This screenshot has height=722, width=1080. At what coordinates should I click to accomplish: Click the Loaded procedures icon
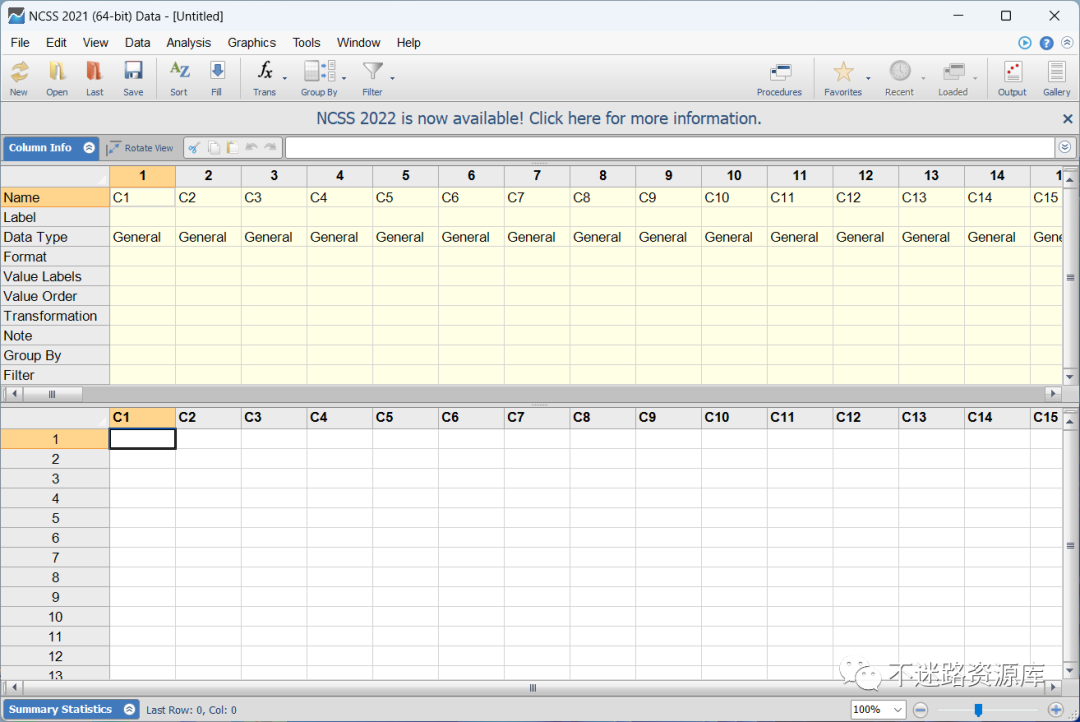pos(953,78)
